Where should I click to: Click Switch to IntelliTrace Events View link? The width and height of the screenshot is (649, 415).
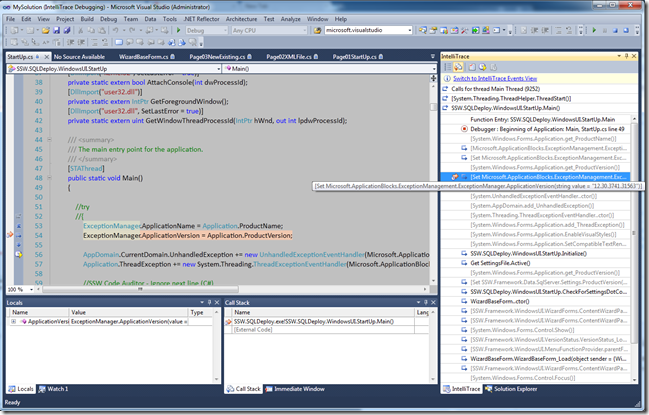pyautogui.click(x=495, y=79)
